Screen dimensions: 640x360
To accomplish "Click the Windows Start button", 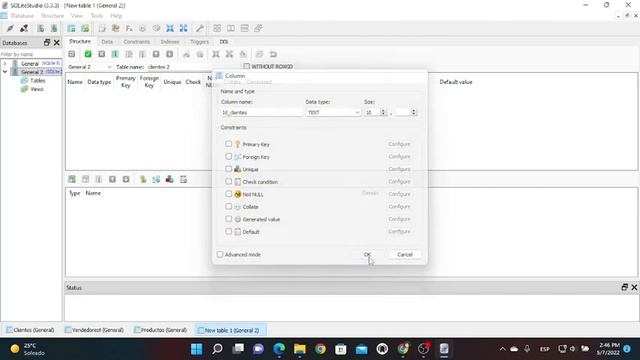I will point(196,349).
